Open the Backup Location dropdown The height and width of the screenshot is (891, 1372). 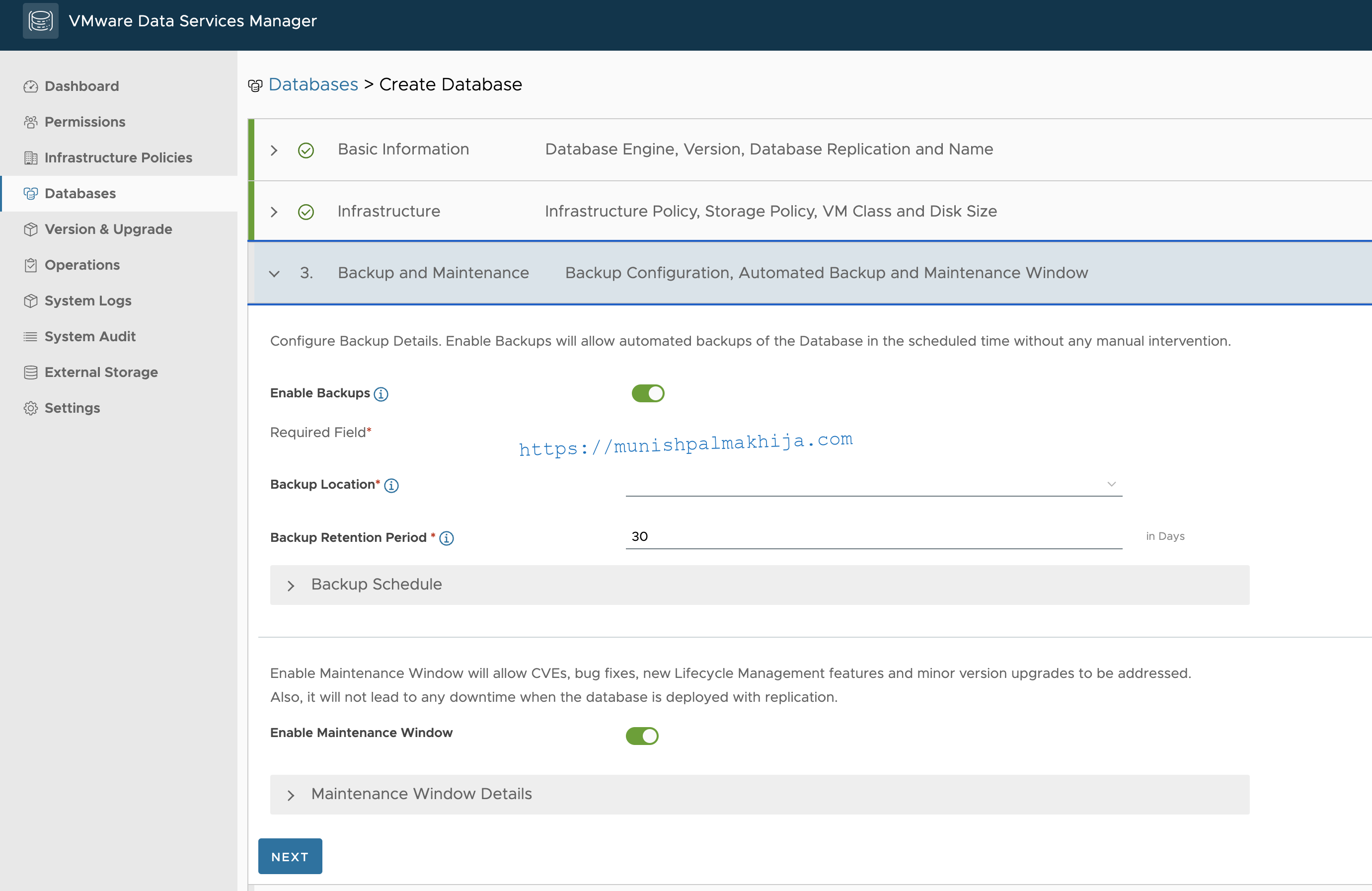pos(874,484)
